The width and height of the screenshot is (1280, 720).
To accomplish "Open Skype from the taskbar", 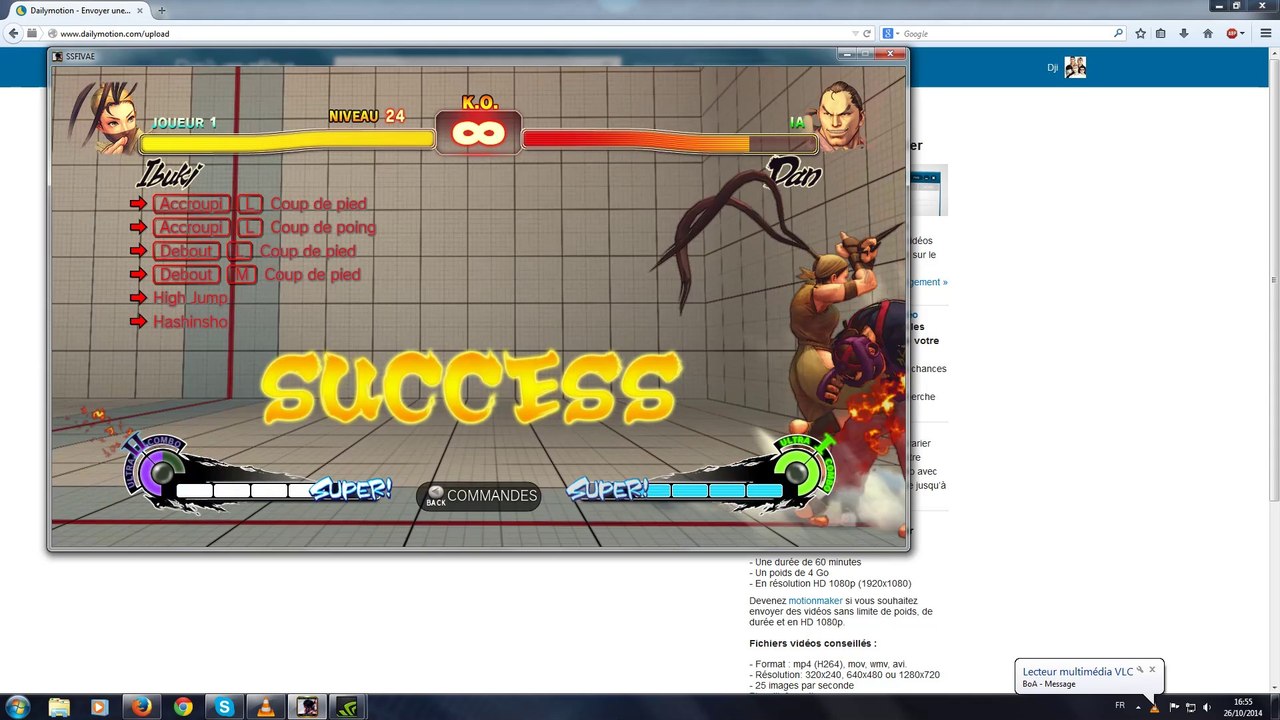I will tap(224, 707).
